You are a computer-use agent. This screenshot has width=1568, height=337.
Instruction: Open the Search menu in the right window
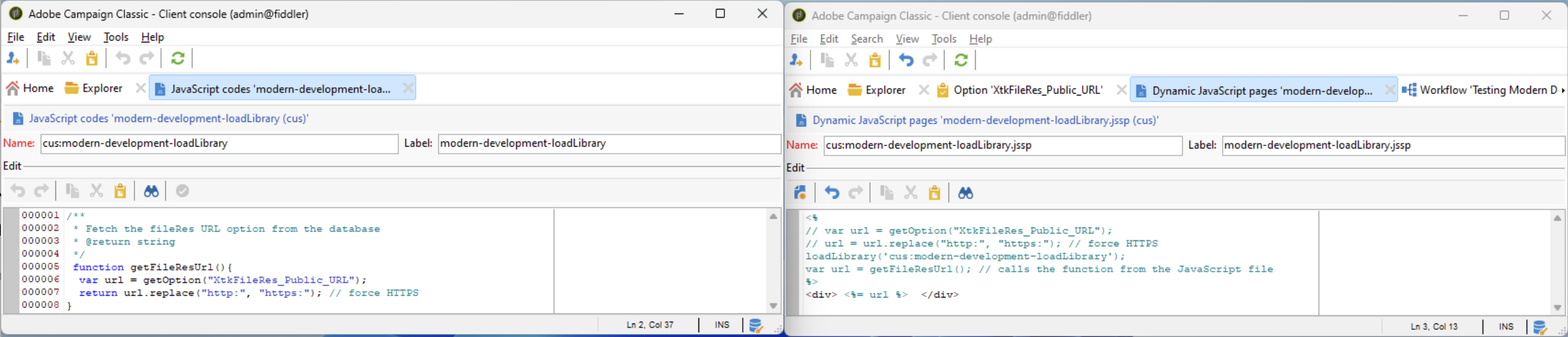pyautogui.click(x=867, y=39)
